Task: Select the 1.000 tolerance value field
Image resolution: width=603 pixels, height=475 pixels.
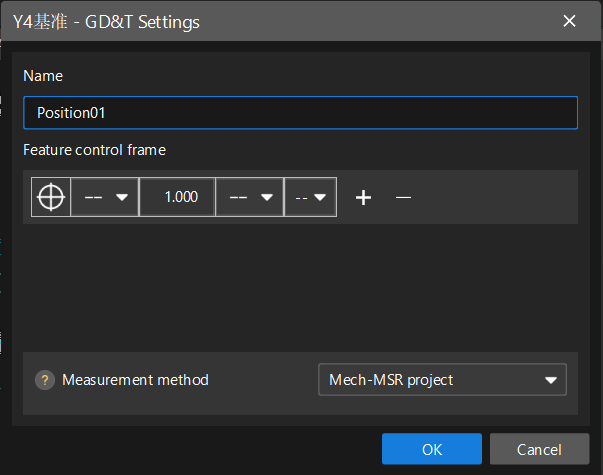Action: tap(178, 197)
